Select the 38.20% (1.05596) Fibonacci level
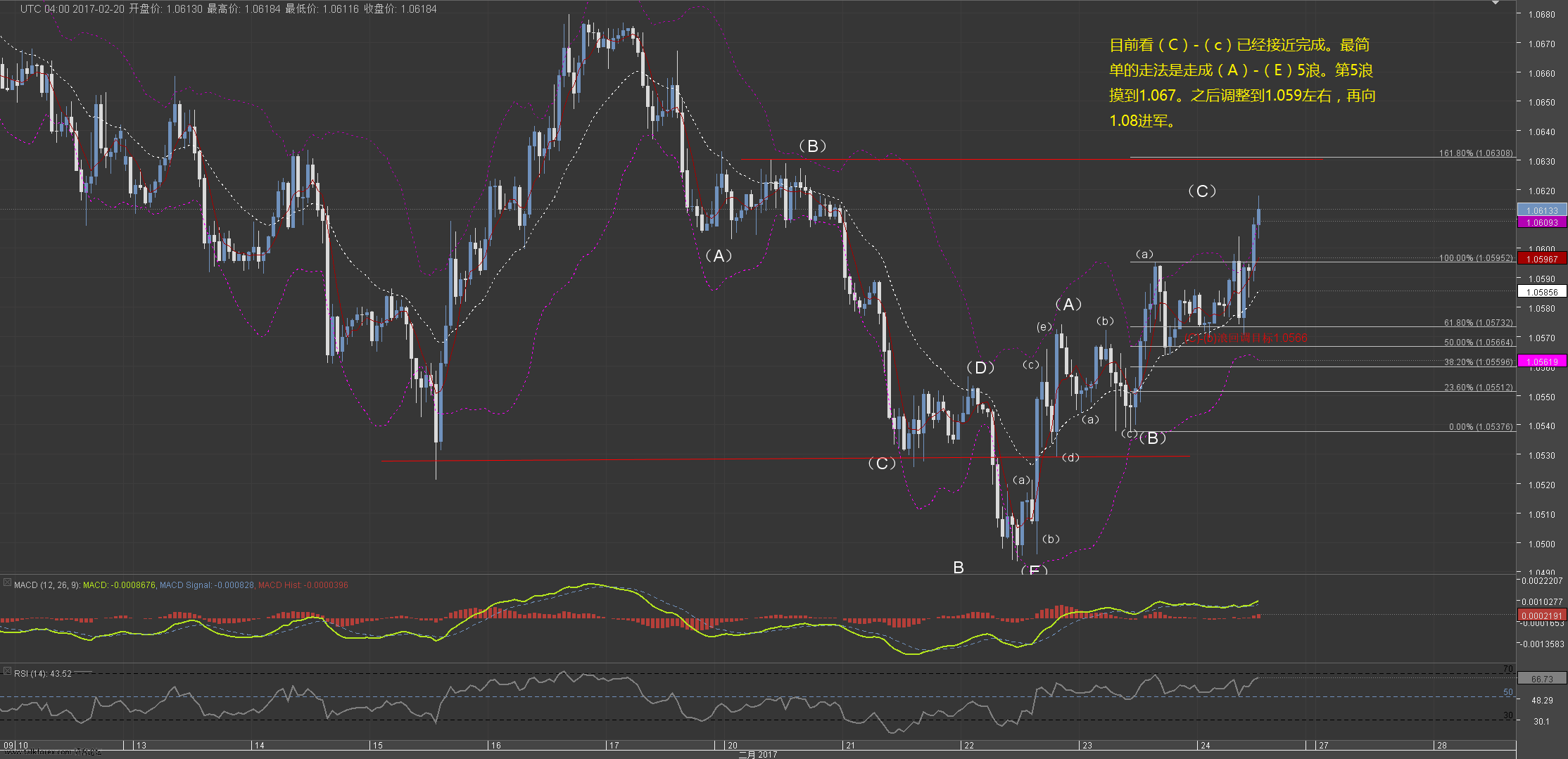Screen dimensions: 1568x759 [1478, 362]
